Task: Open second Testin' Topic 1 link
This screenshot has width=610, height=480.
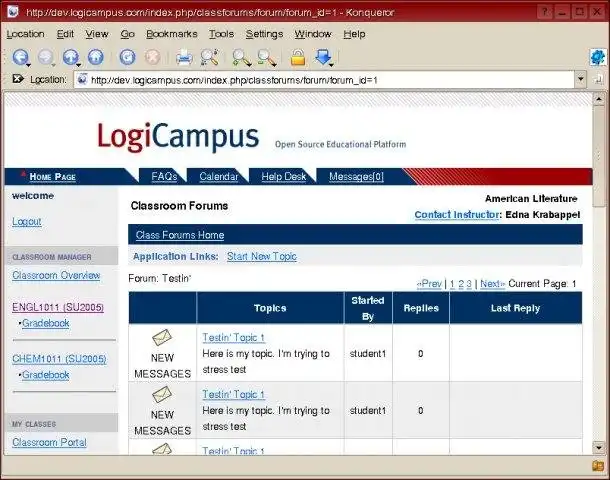Action: pyautogui.click(x=233, y=394)
